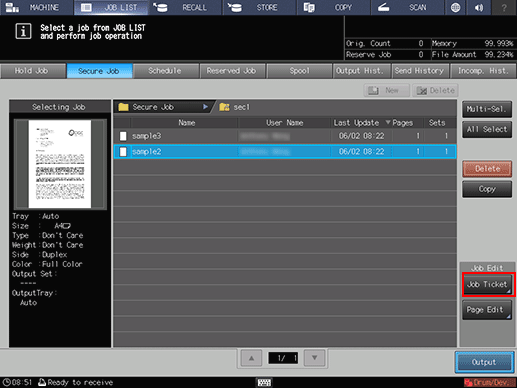Image resolution: width=517 pixels, height=388 pixels.
Task: Sort by the User Name column header
Action: point(284,123)
